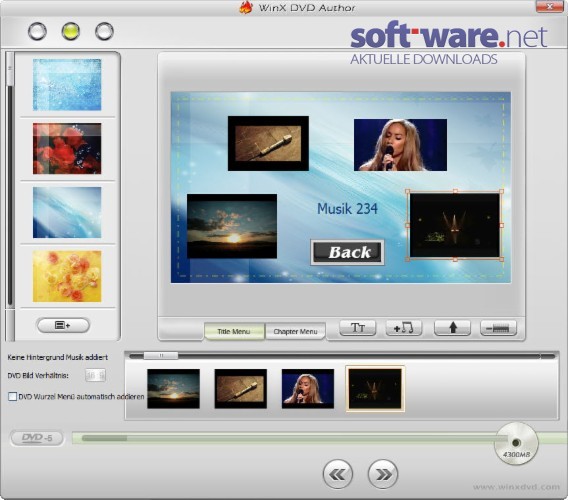The image size is (568, 500).
Task: Click the clip strip horizontal scrollbar handle
Action: point(161,356)
